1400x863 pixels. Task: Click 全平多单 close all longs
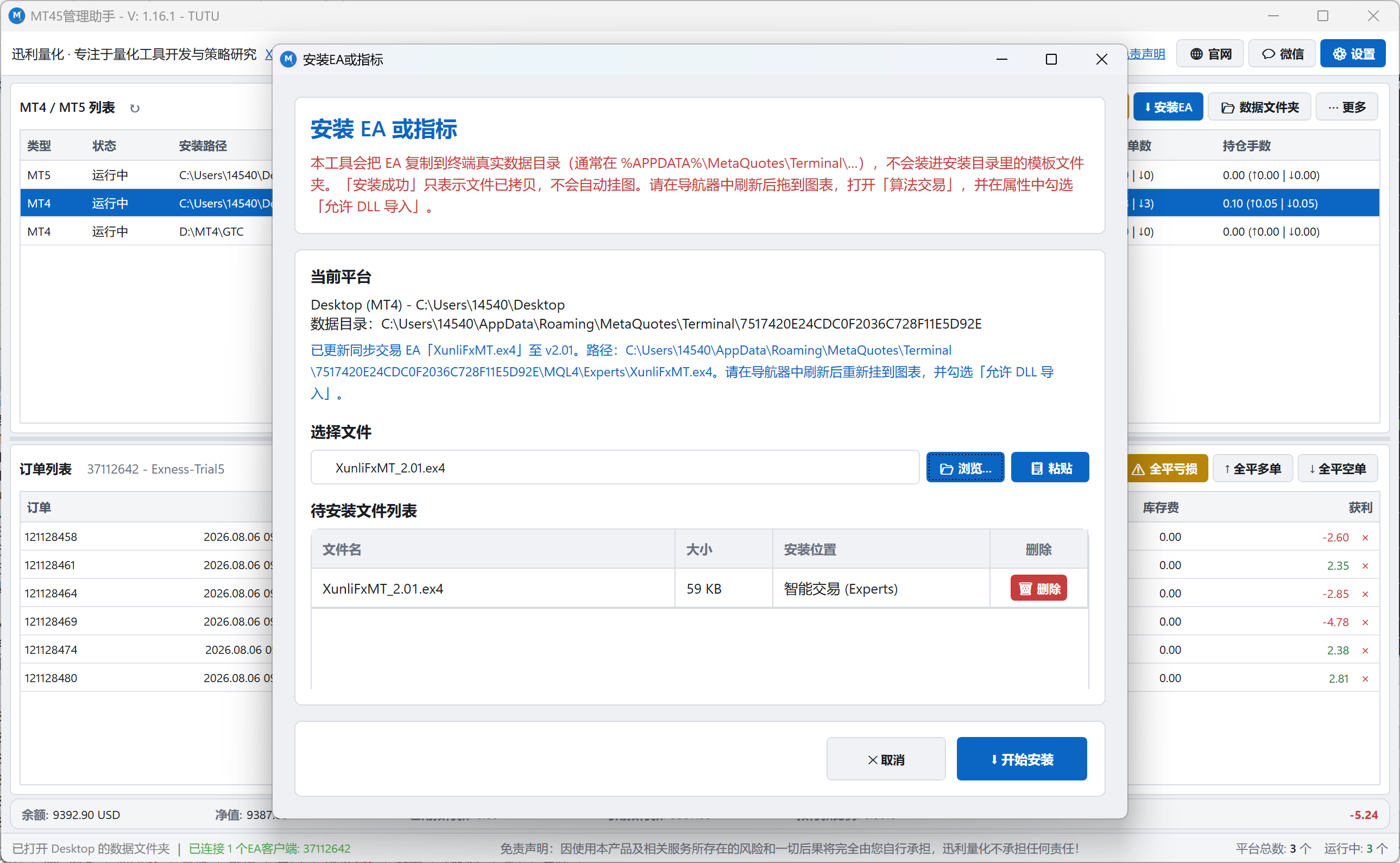(1253, 469)
